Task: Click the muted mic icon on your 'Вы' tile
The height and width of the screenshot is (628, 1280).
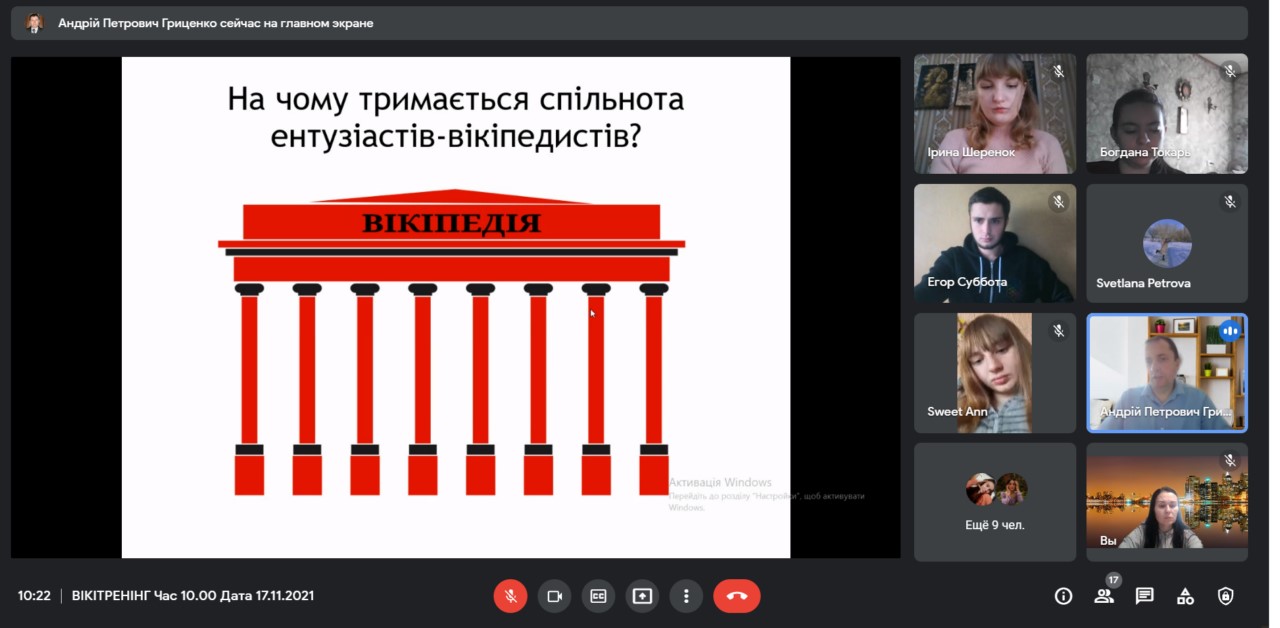Action: coord(1230,461)
